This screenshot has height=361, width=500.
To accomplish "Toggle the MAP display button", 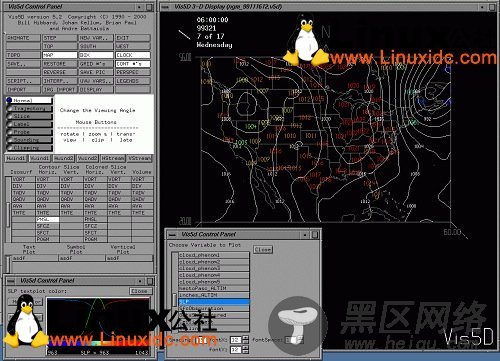I will [60, 55].
